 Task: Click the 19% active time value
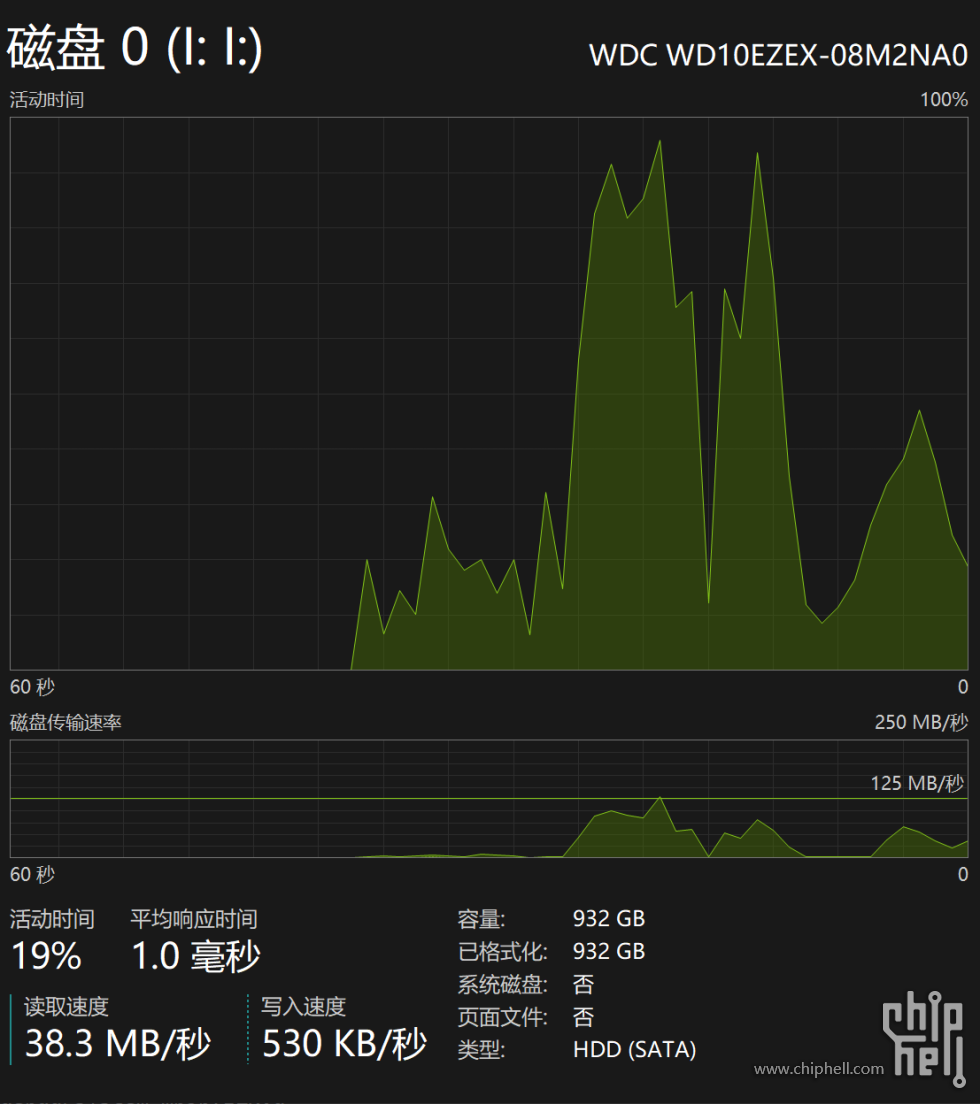point(46,956)
